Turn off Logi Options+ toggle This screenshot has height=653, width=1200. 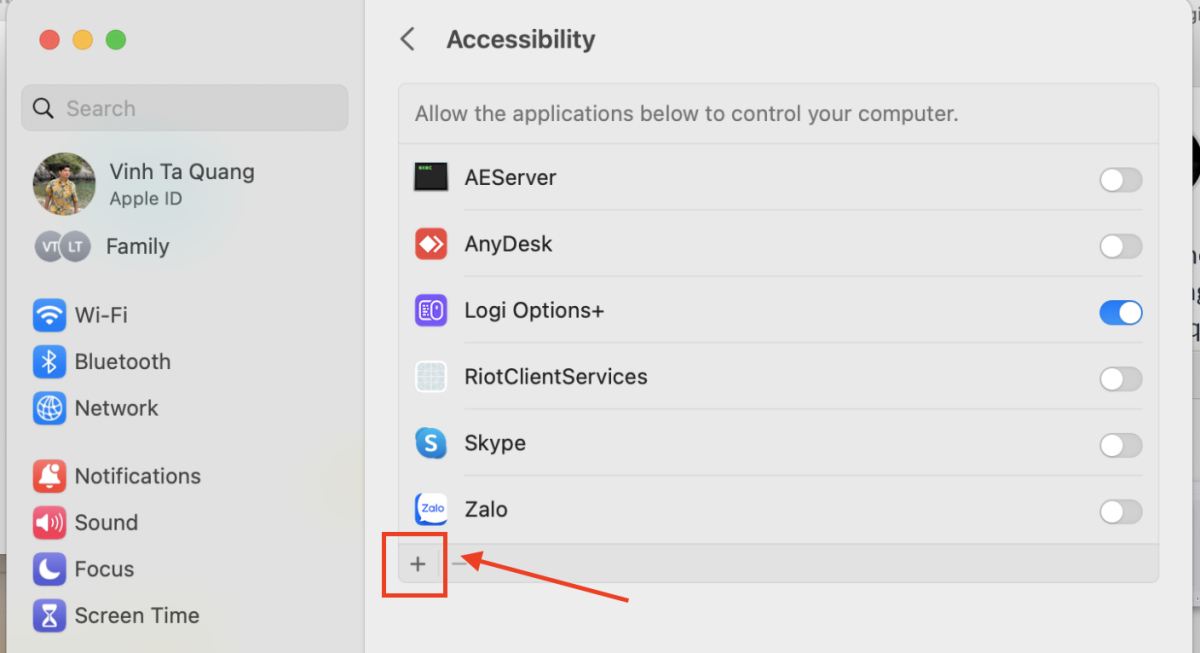pyautogui.click(x=1120, y=313)
